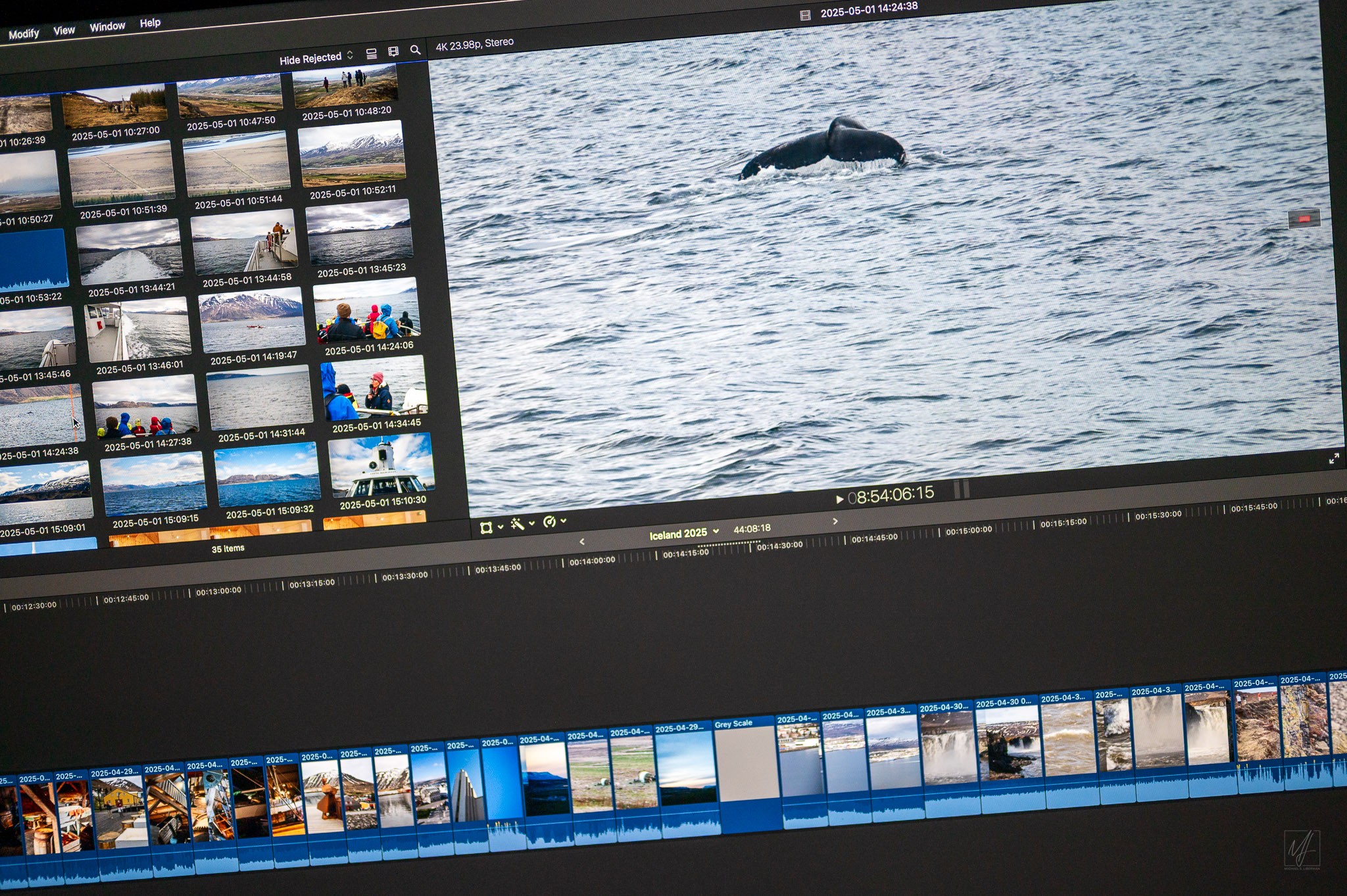The image size is (1347, 896).
Task: Open the Help menu
Action: (x=150, y=23)
